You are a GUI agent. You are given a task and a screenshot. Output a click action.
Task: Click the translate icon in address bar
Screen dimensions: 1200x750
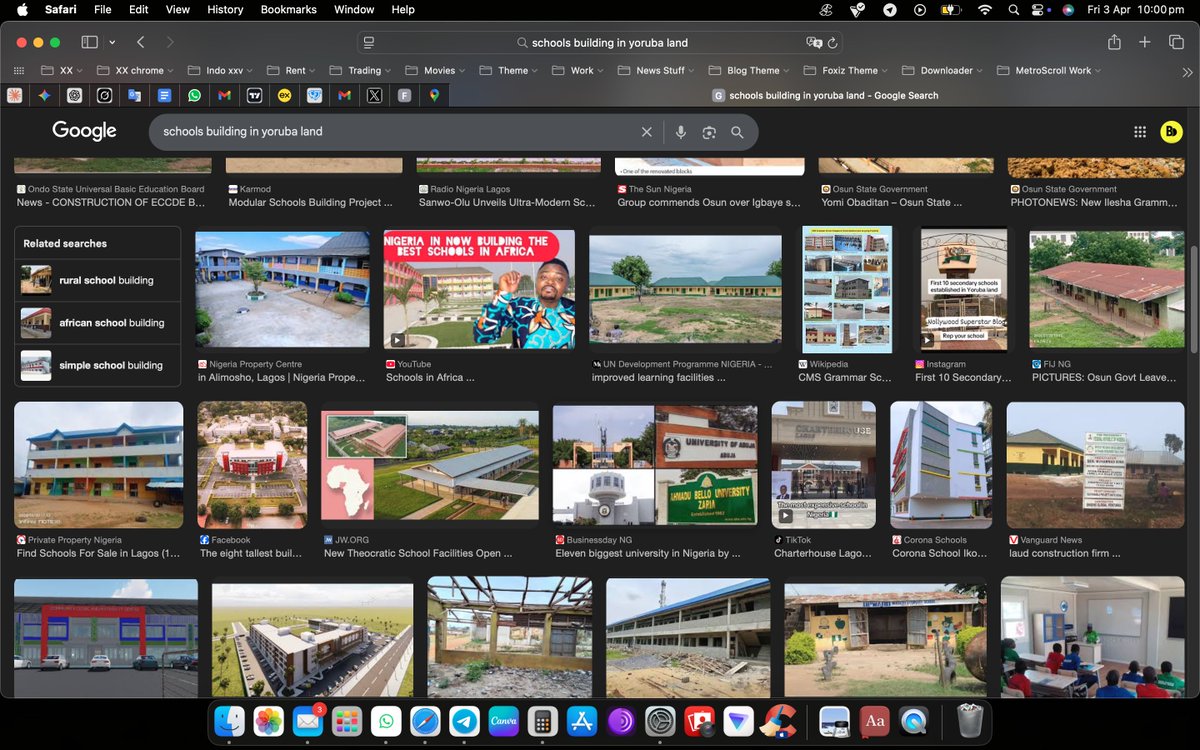813,43
